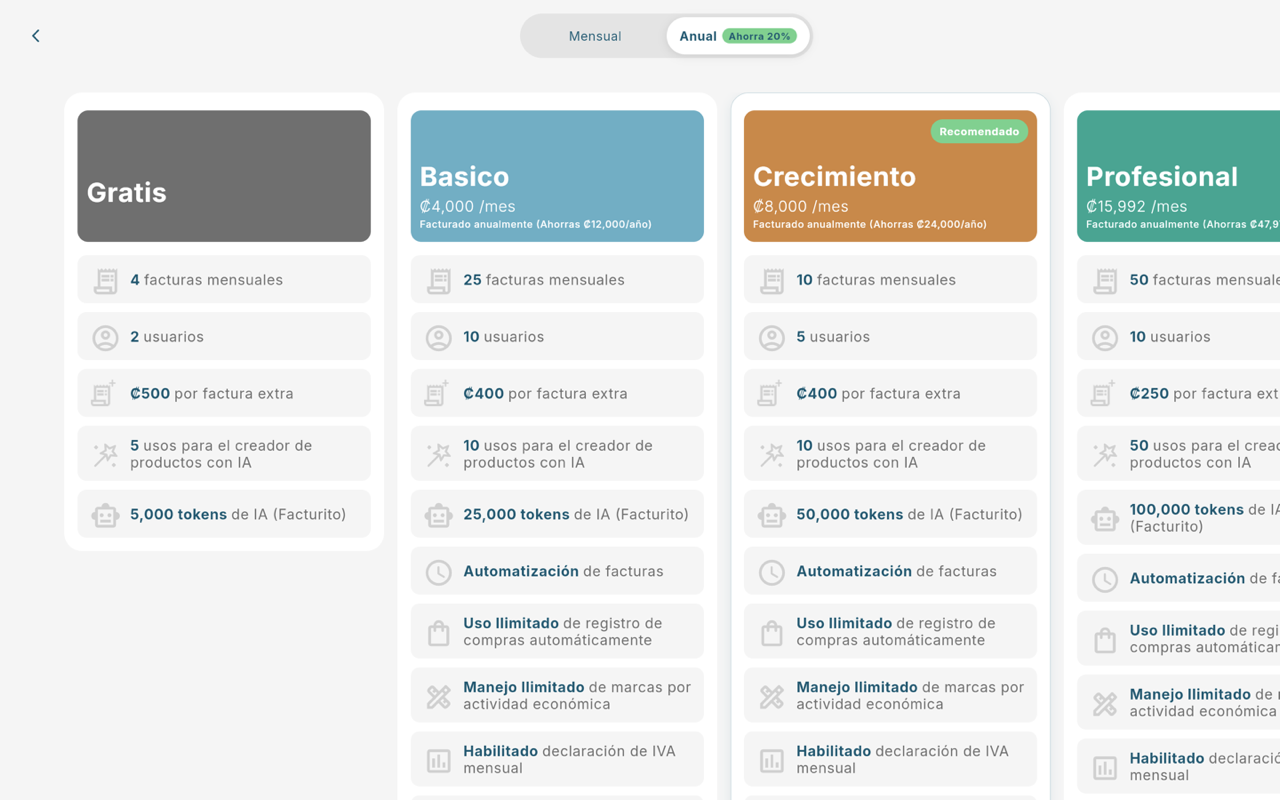Image resolution: width=1280 pixels, height=800 pixels.
Task: Select the Crecimiento plan header
Action: point(890,176)
